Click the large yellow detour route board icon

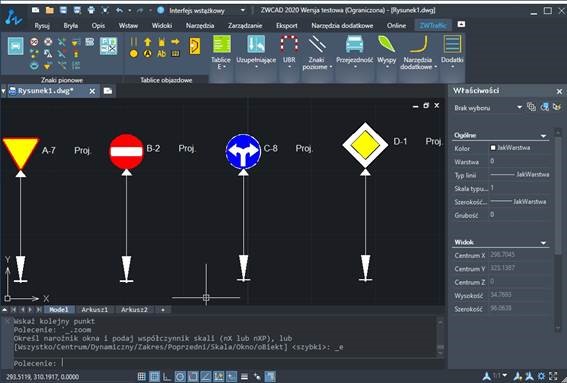pos(195,46)
